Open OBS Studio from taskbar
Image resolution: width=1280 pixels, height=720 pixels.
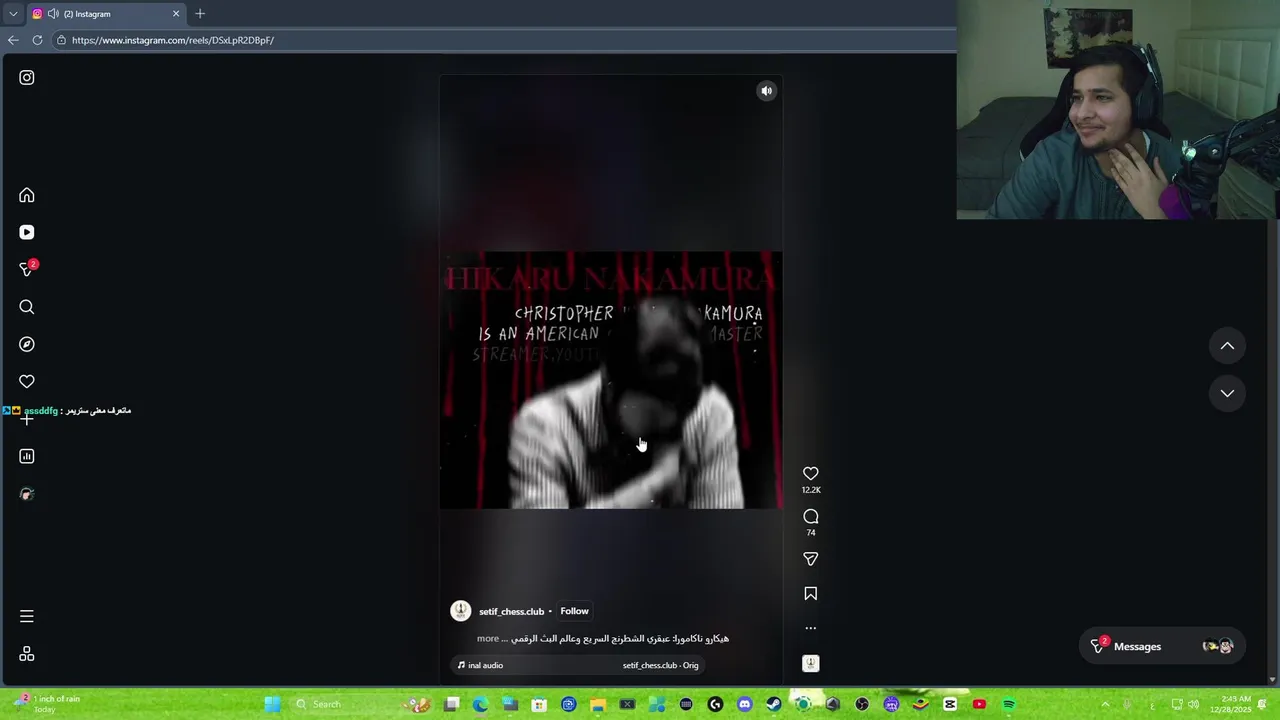coord(862,704)
